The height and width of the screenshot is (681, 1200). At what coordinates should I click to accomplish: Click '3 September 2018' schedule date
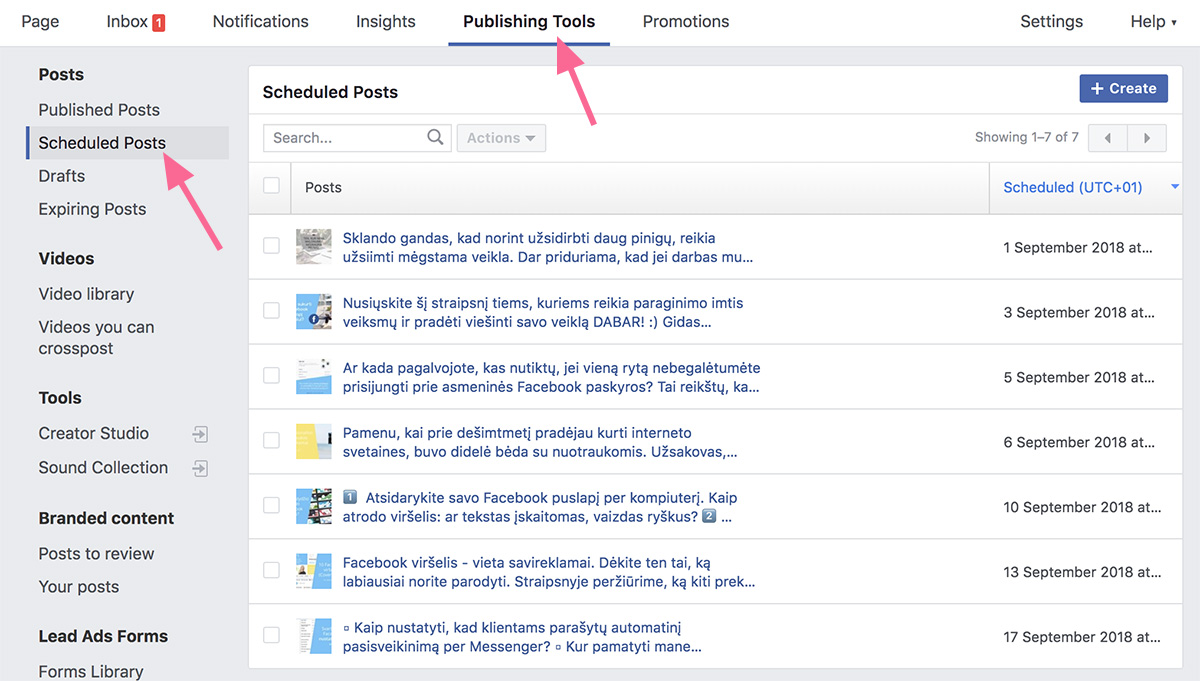click(x=1080, y=313)
